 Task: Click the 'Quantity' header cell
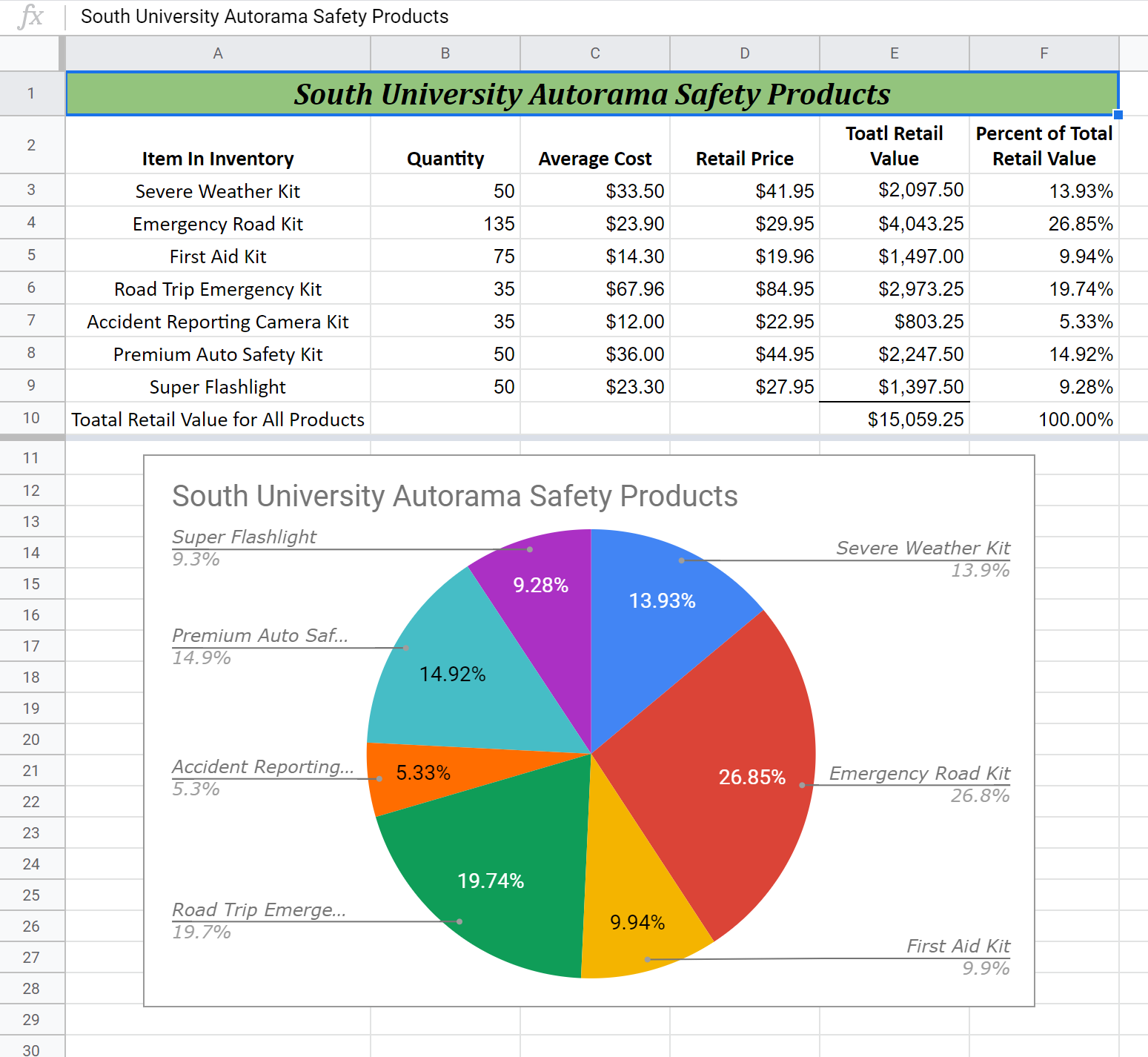point(445,145)
